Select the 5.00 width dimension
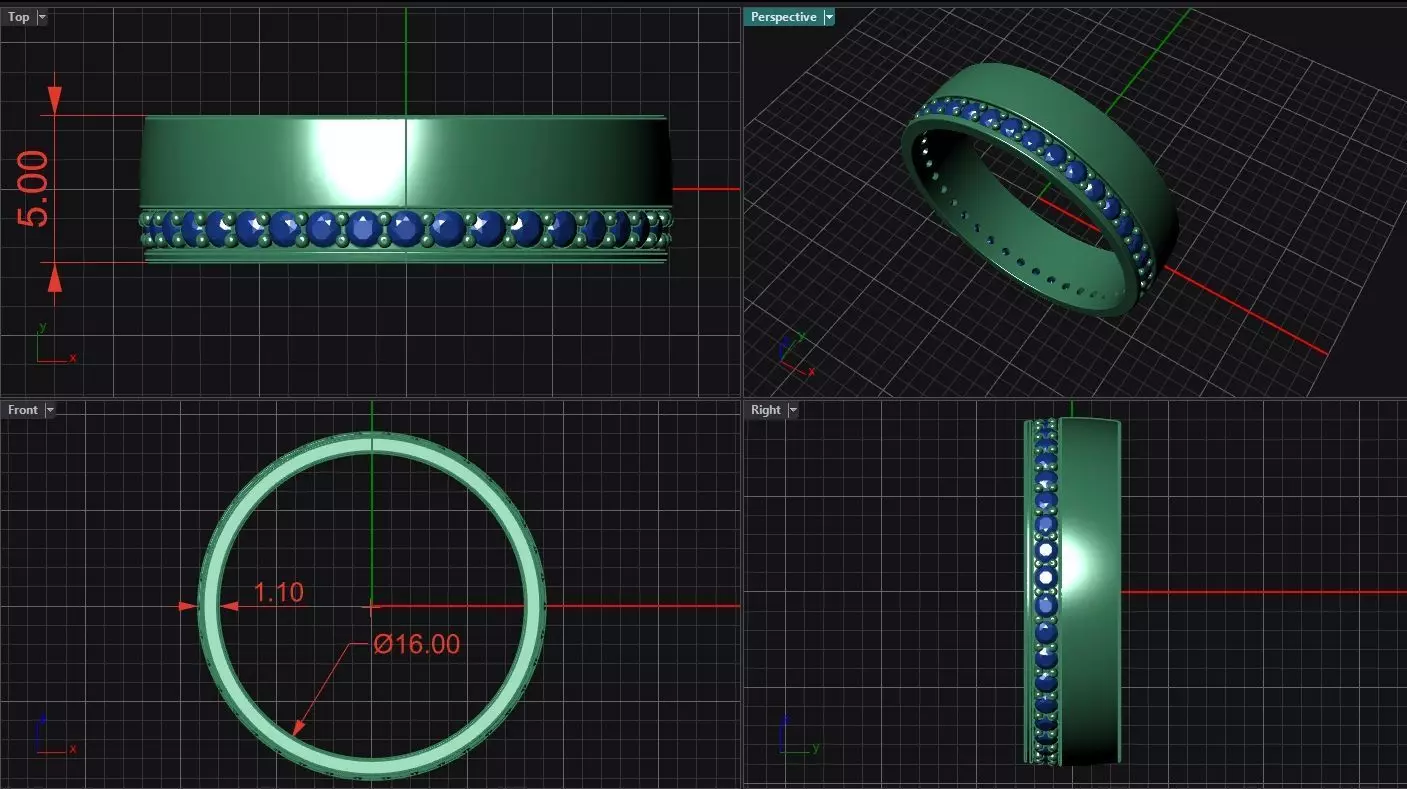 [32, 189]
